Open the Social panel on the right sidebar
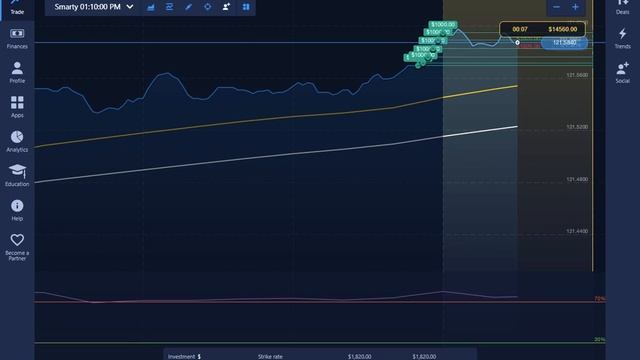The height and width of the screenshot is (360, 640). tap(622, 73)
